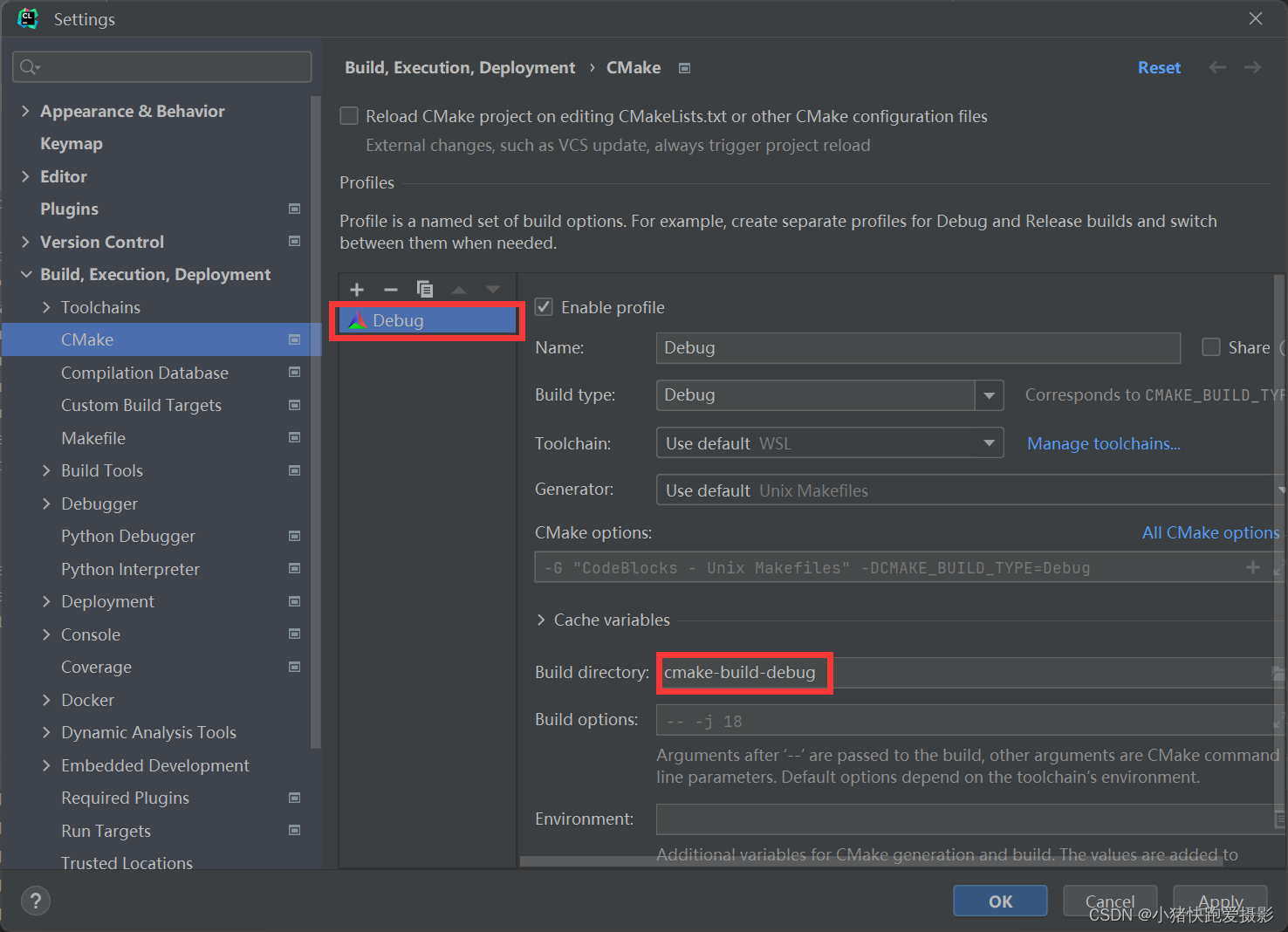Enable reload CMake project on editing checkbox

point(349,116)
